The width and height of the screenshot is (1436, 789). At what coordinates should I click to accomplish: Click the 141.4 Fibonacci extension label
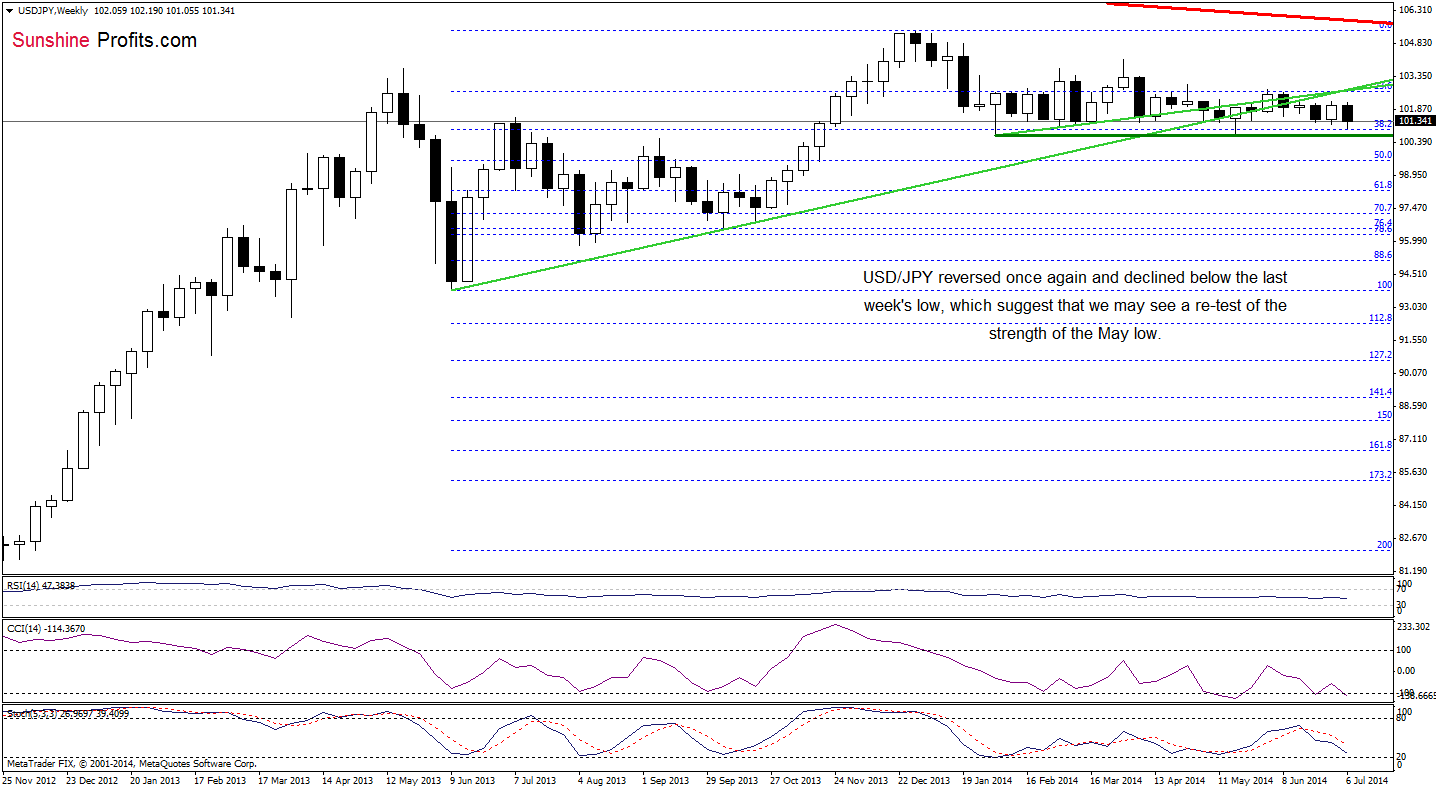point(1381,392)
